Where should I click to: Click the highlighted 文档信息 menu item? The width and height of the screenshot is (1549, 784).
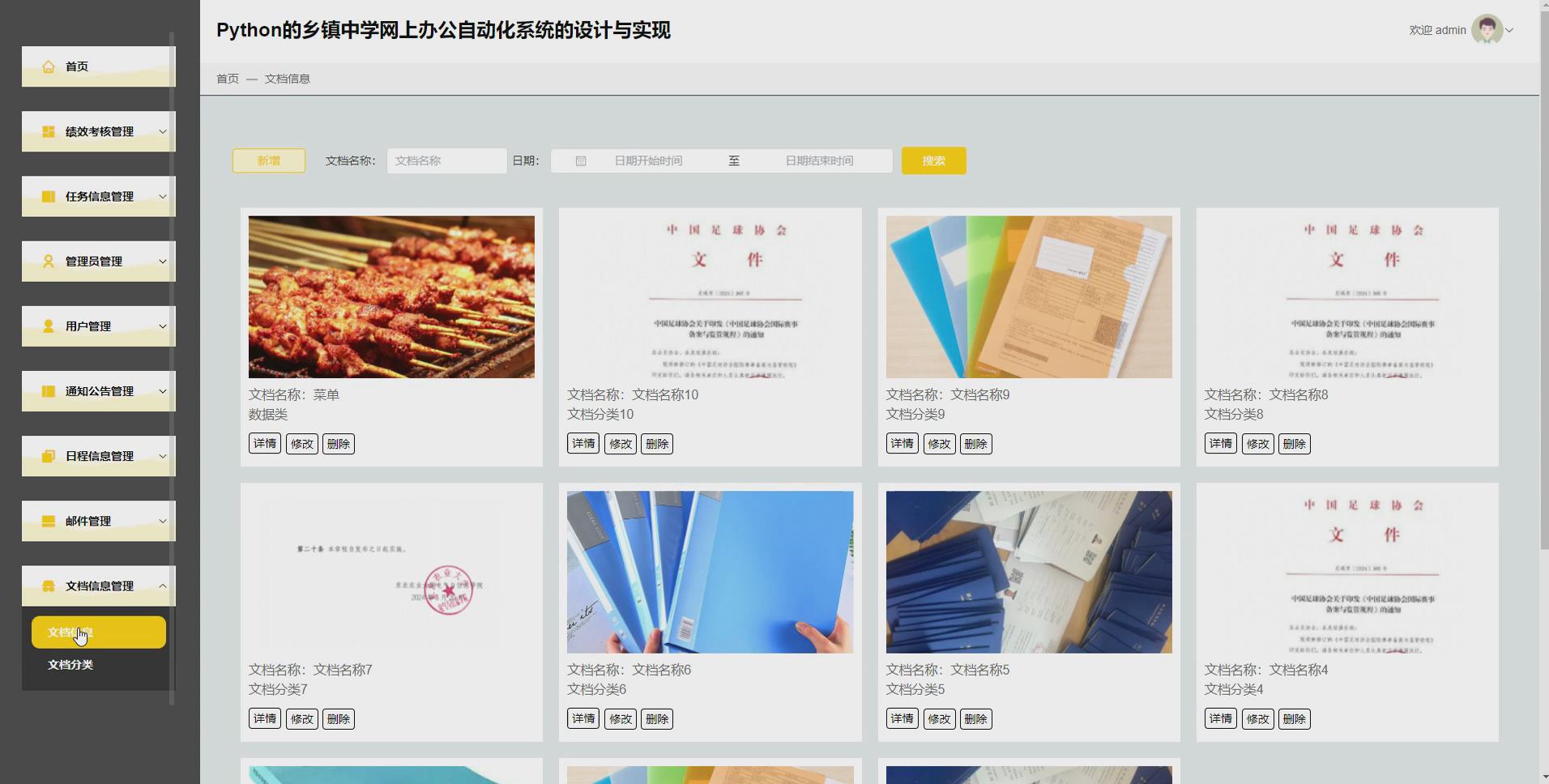[97, 632]
